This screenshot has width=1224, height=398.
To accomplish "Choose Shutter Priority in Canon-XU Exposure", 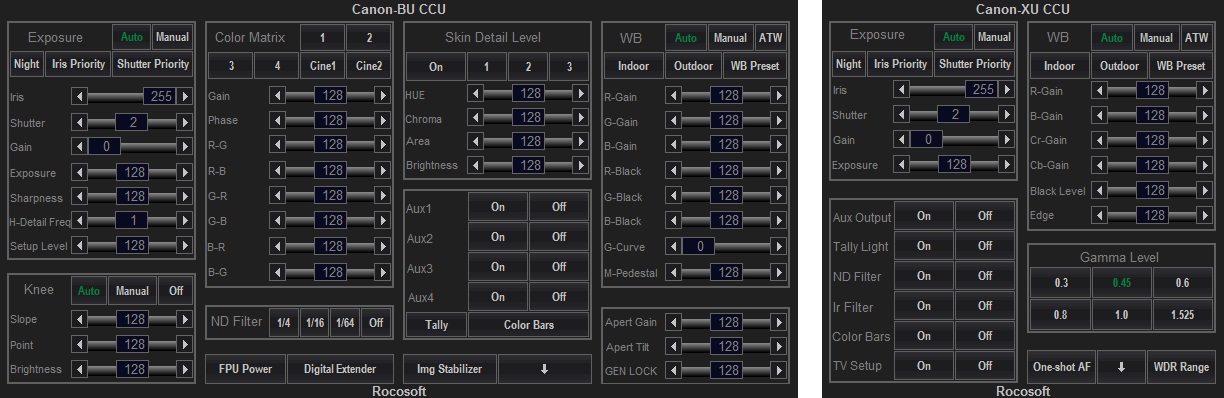I will 974,64.
